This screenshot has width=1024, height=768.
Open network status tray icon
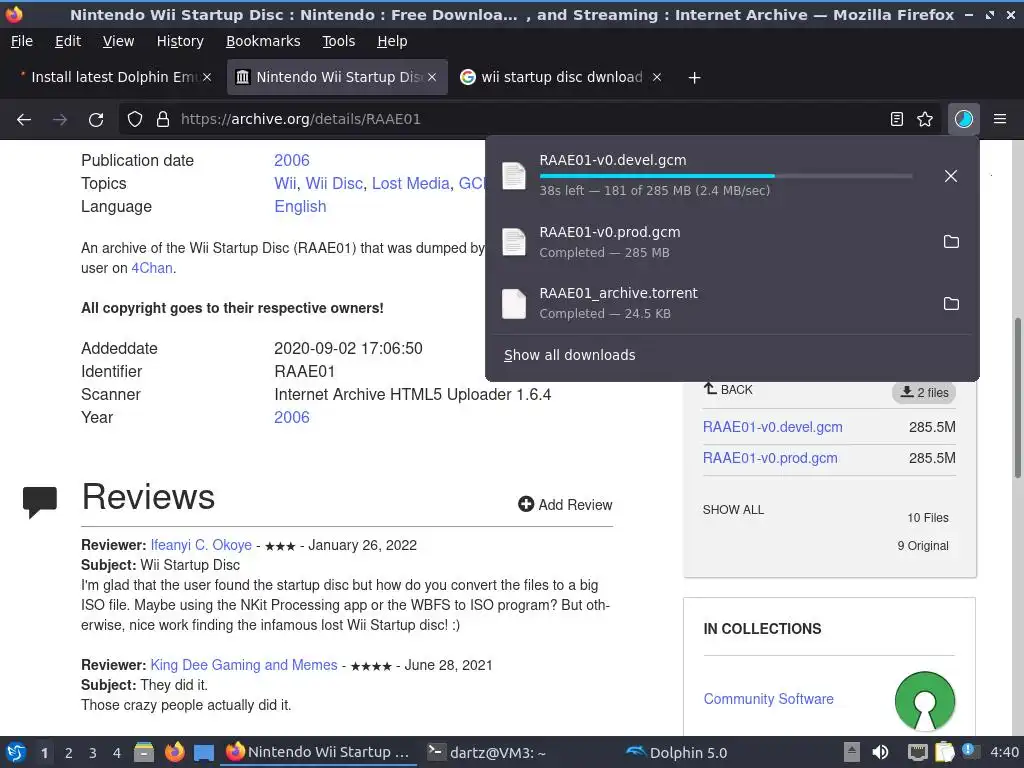[x=918, y=752]
